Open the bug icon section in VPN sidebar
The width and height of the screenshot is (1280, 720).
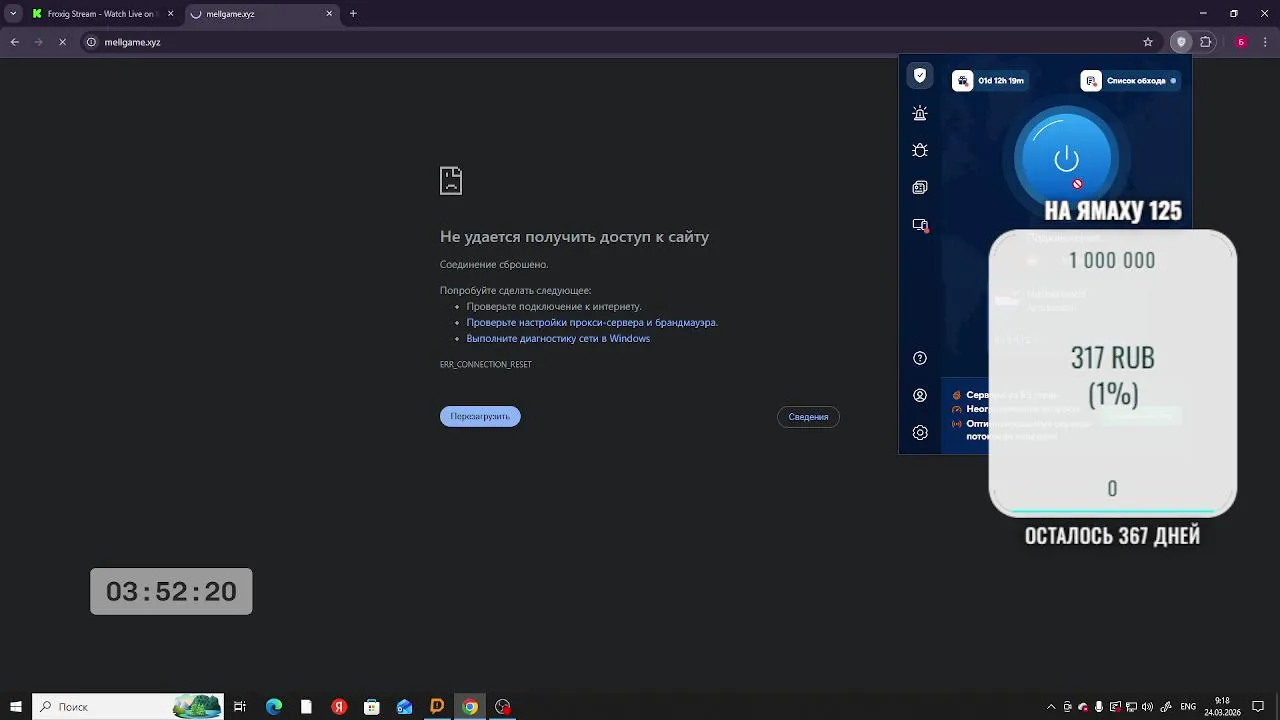pyautogui.click(x=920, y=150)
